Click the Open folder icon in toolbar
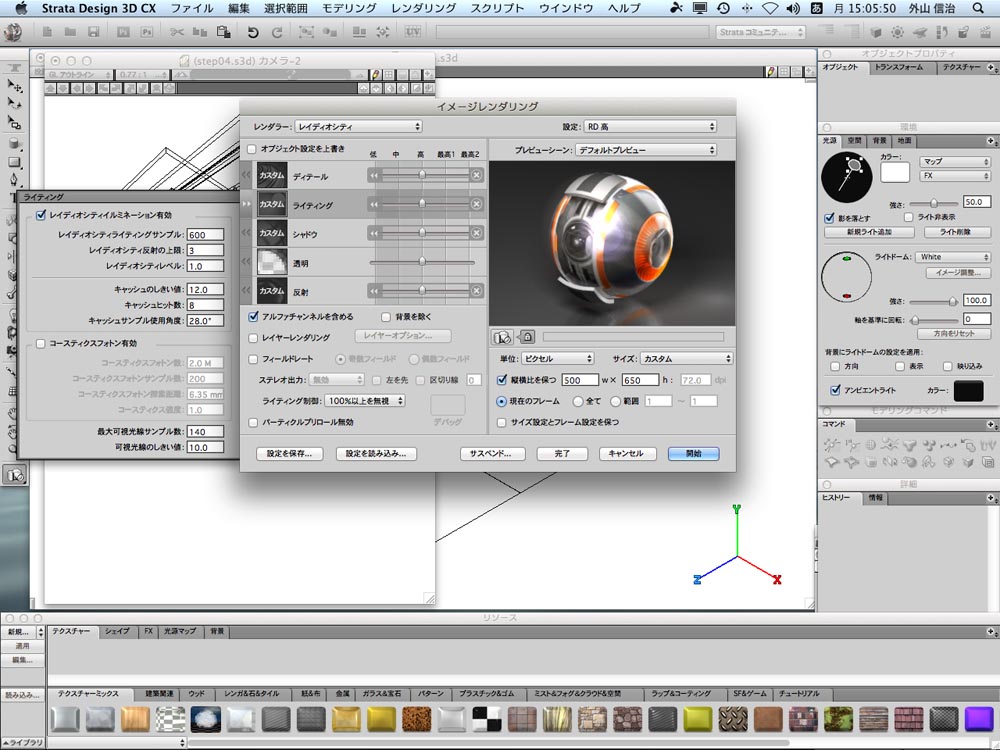The height and width of the screenshot is (750, 1000). click(x=70, y=32)
